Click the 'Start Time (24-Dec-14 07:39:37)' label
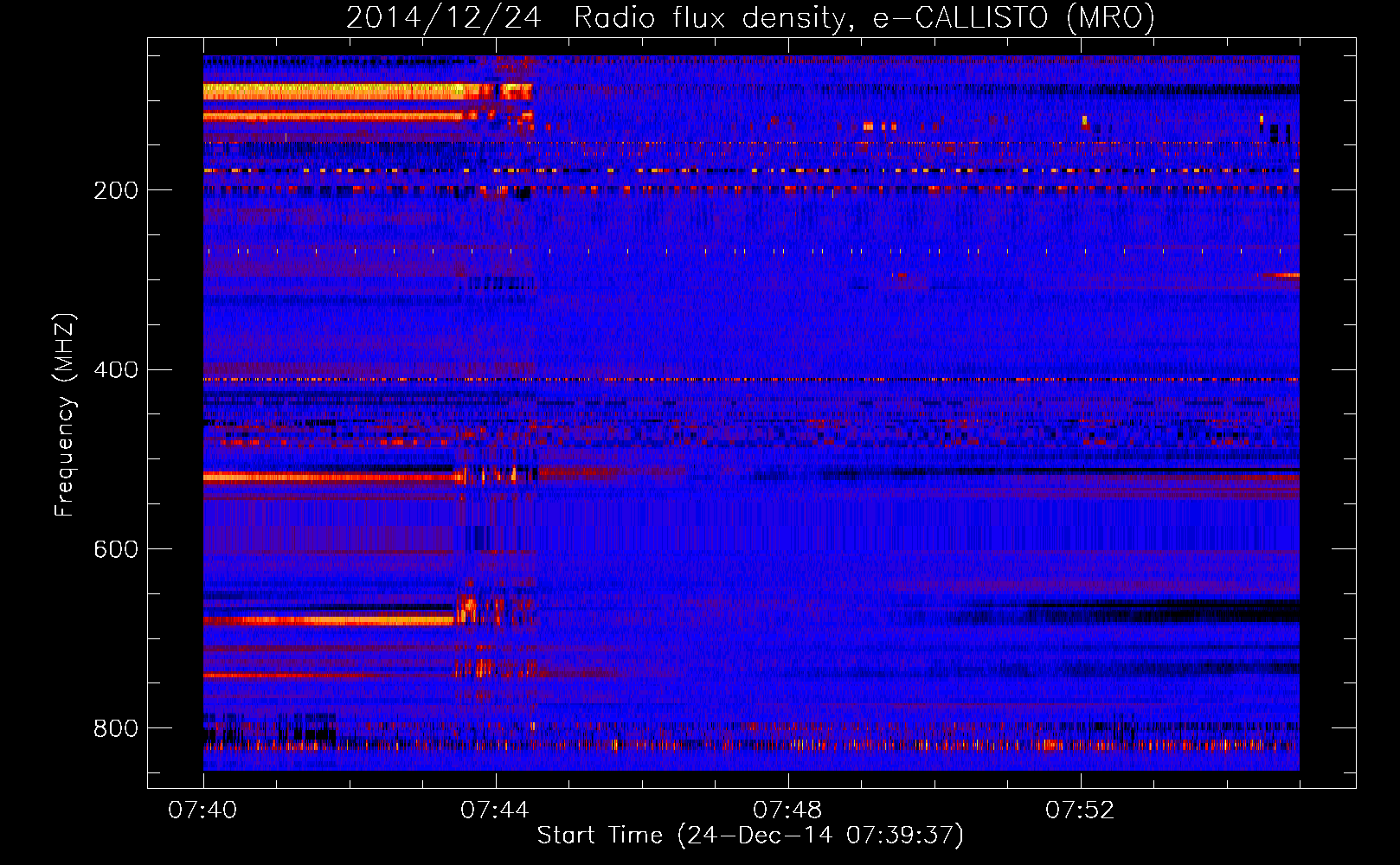Viewport: 1400px width, 865px height. click(x=750, y=836)
